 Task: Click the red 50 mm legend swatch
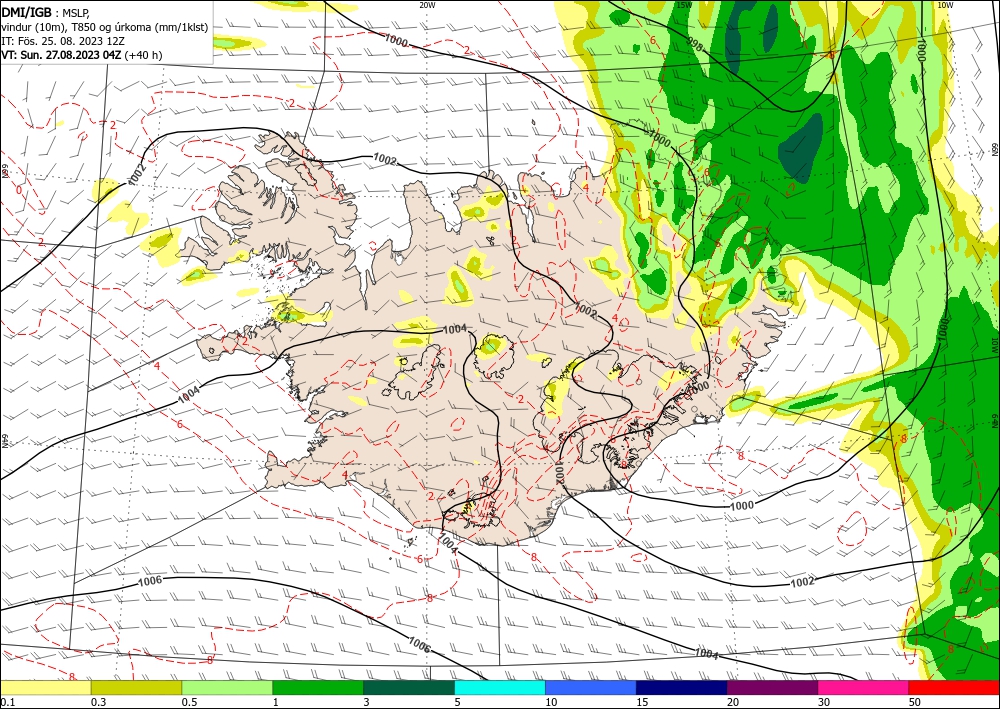point(954,687)
